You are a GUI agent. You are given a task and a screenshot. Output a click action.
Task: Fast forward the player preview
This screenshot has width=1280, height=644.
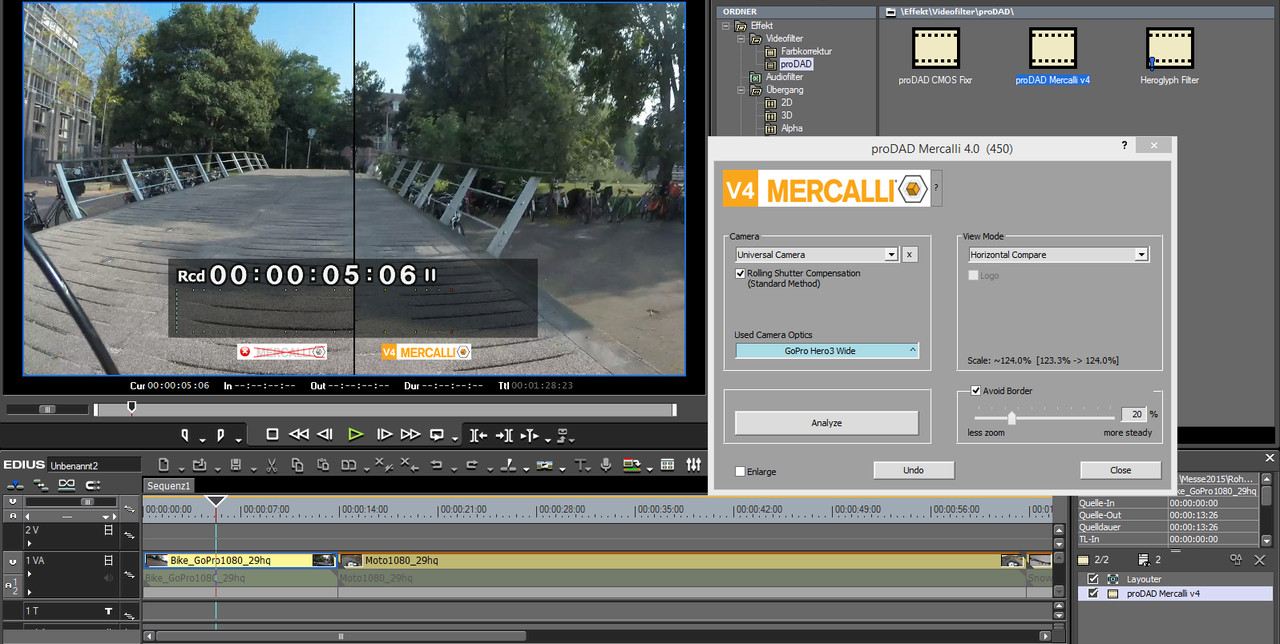[x=410, y=434]
